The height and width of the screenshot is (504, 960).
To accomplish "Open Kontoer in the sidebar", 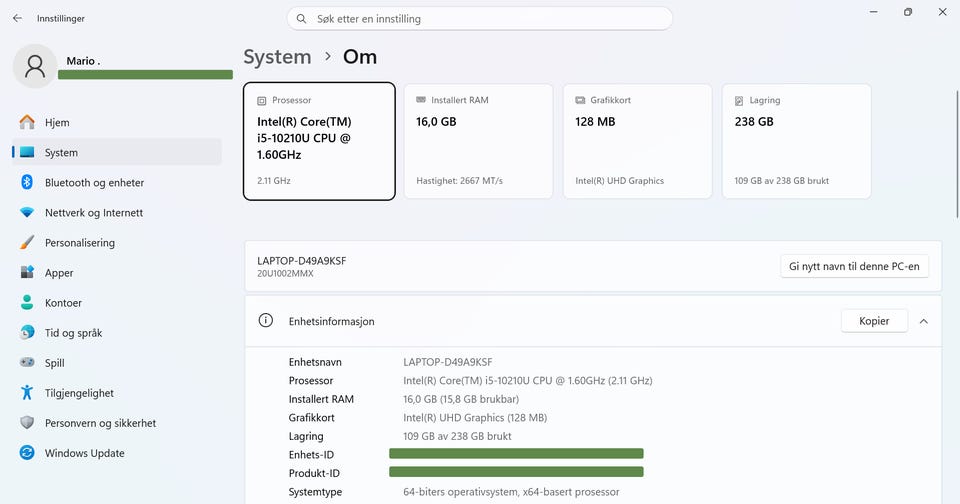I will pyautogui.click(x=116, y=302).
